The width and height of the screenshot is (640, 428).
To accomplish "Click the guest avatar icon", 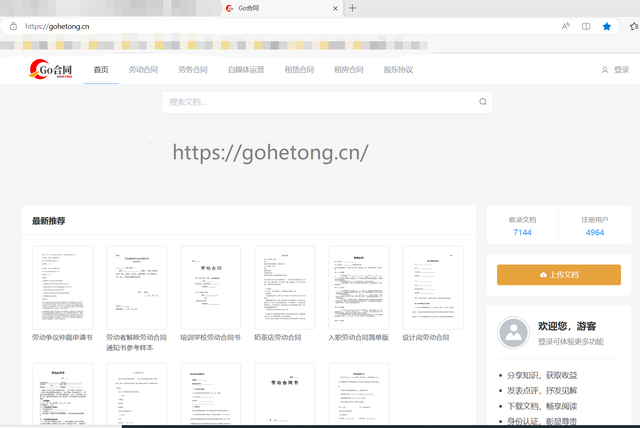I will pos(513,333).
